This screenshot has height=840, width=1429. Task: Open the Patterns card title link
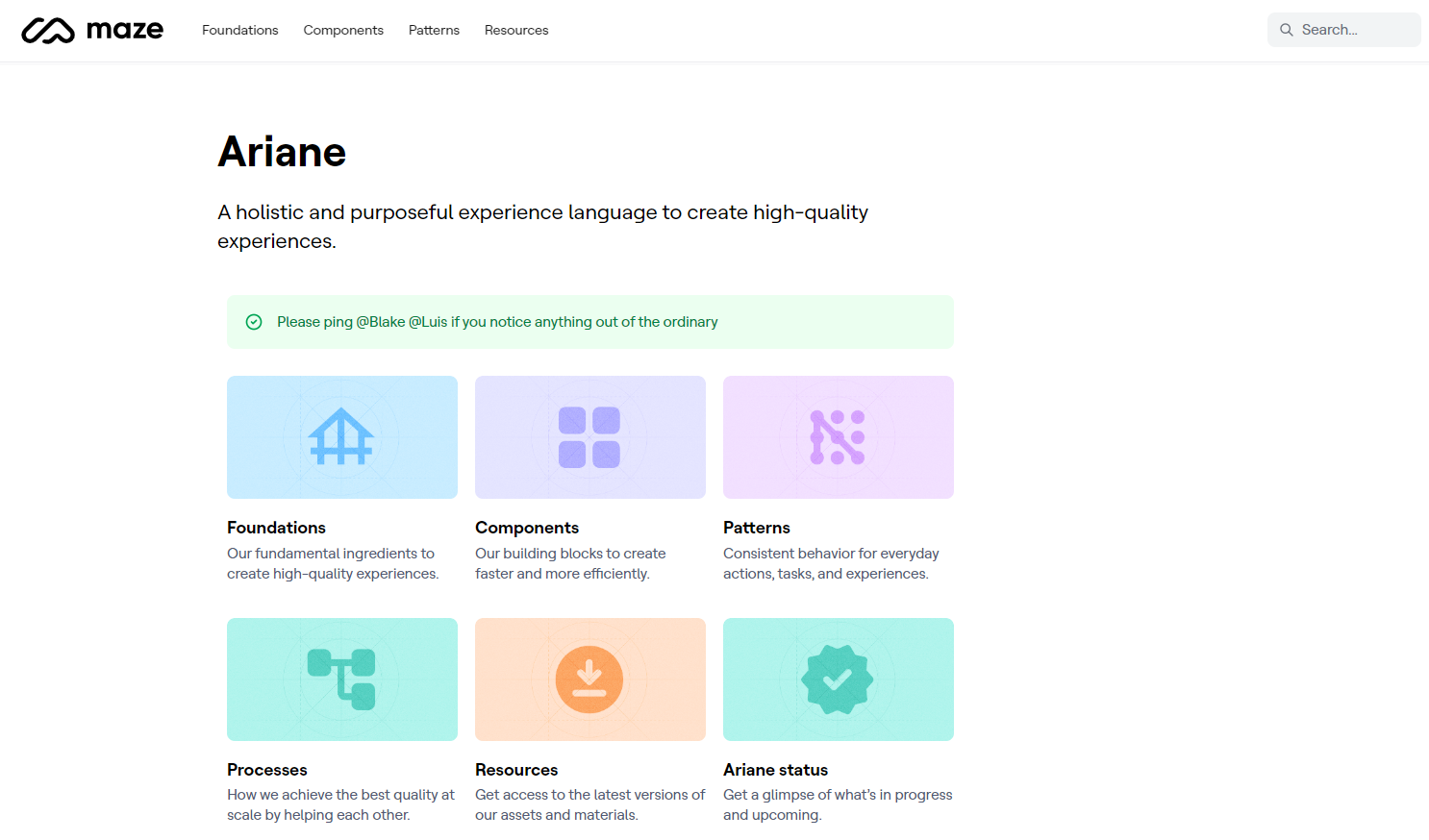pos(757,528)
